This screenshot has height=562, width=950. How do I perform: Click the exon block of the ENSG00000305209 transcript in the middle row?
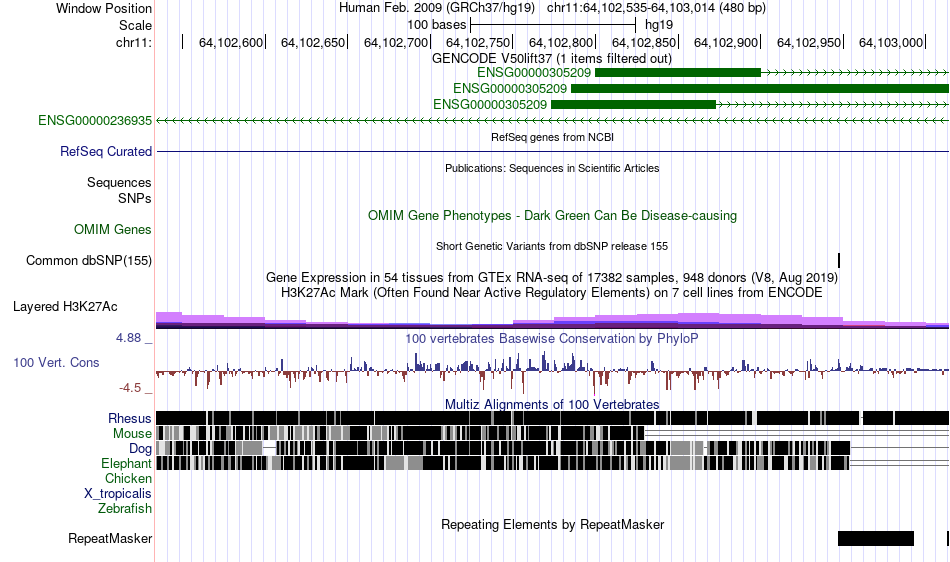(760, 89)
